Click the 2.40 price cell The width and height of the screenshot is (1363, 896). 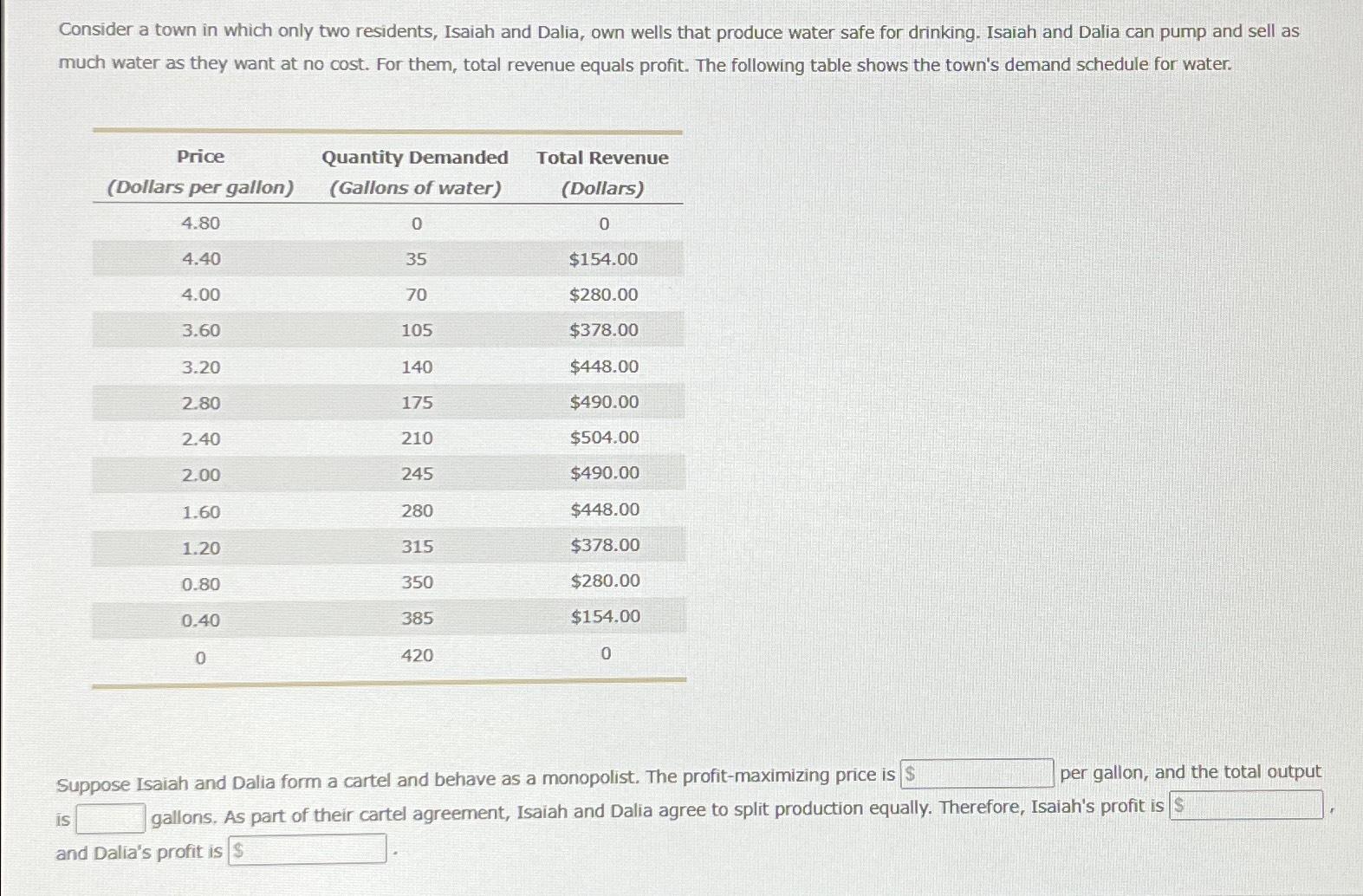(201, 439)
